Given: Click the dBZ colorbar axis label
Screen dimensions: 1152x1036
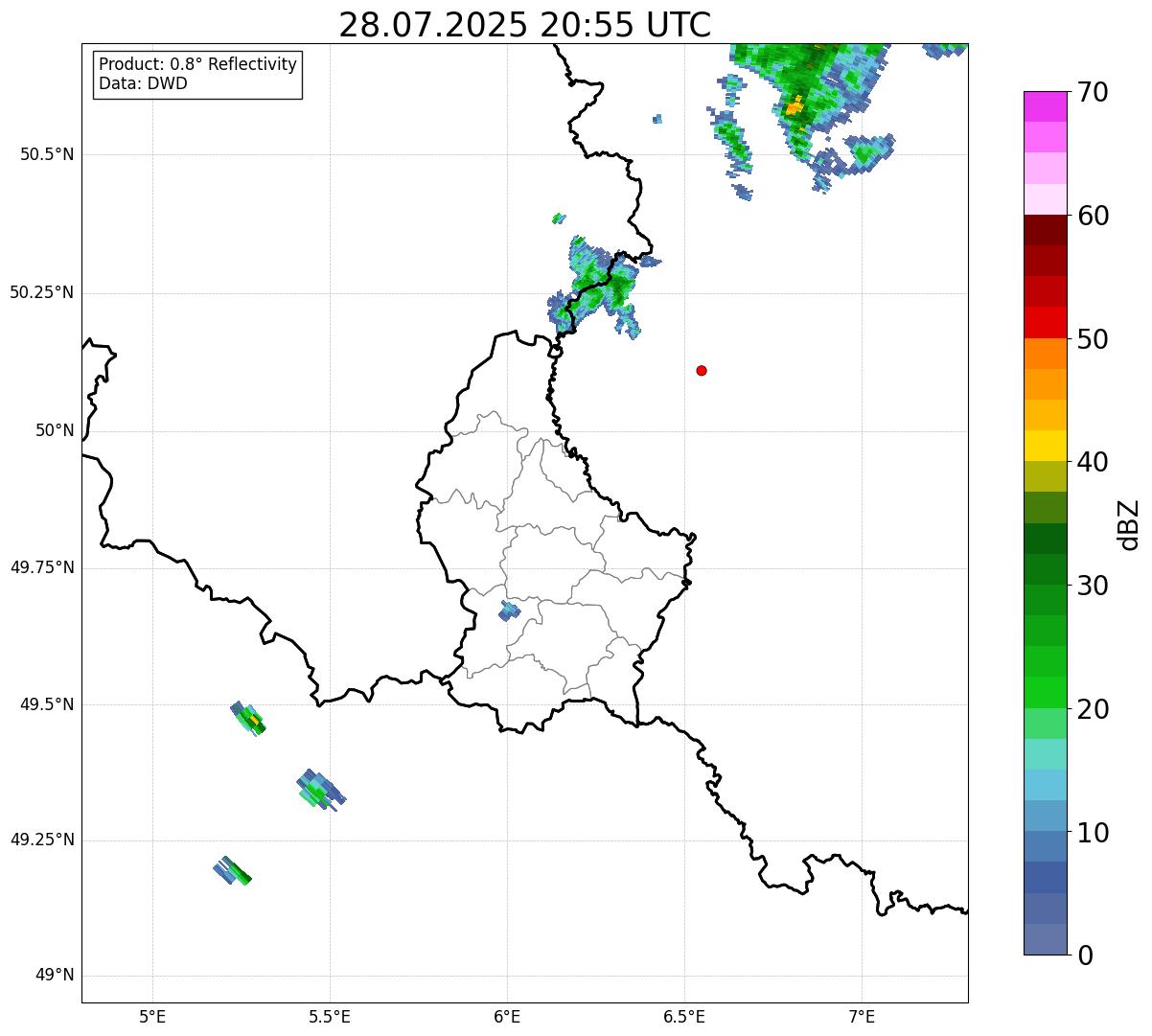Looking at the screenshot, I should (x=1129, y=523).
